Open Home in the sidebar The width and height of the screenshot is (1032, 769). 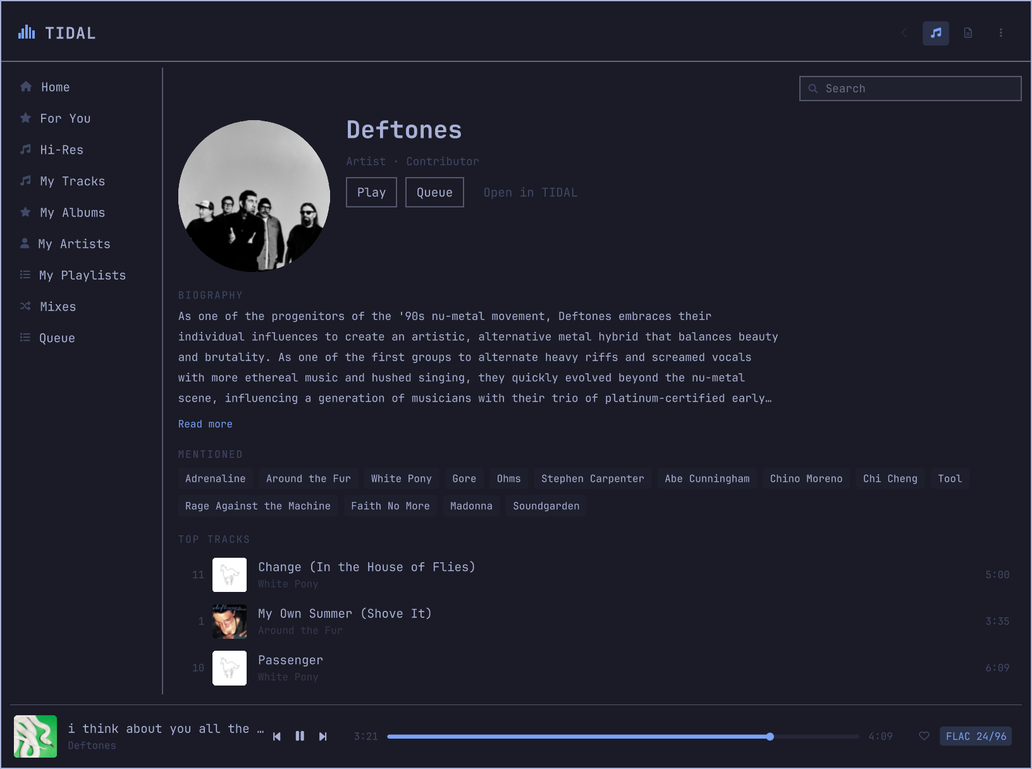tap(55, 87)
